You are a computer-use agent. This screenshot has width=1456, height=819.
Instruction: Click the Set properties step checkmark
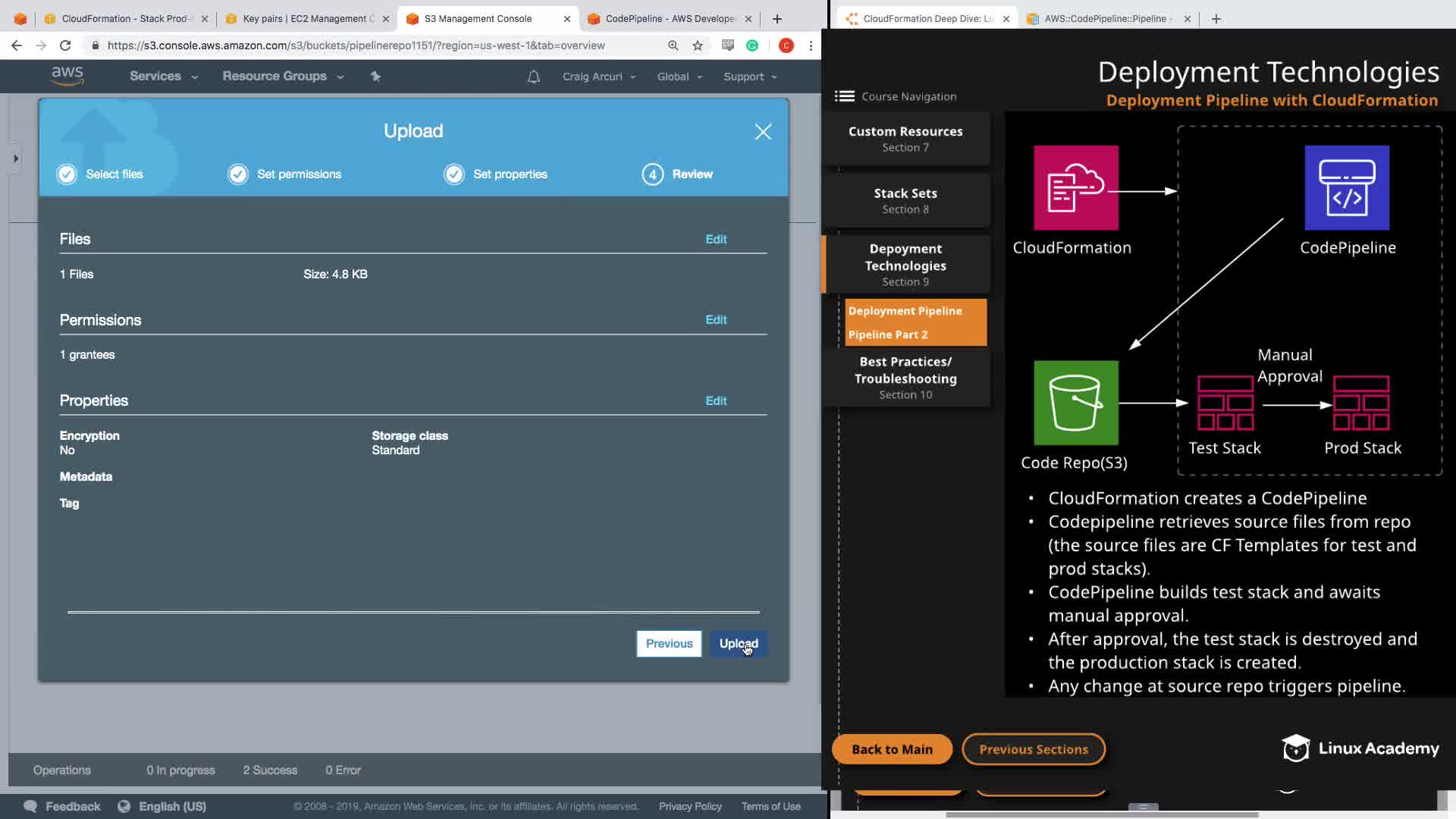pos(454,174)
